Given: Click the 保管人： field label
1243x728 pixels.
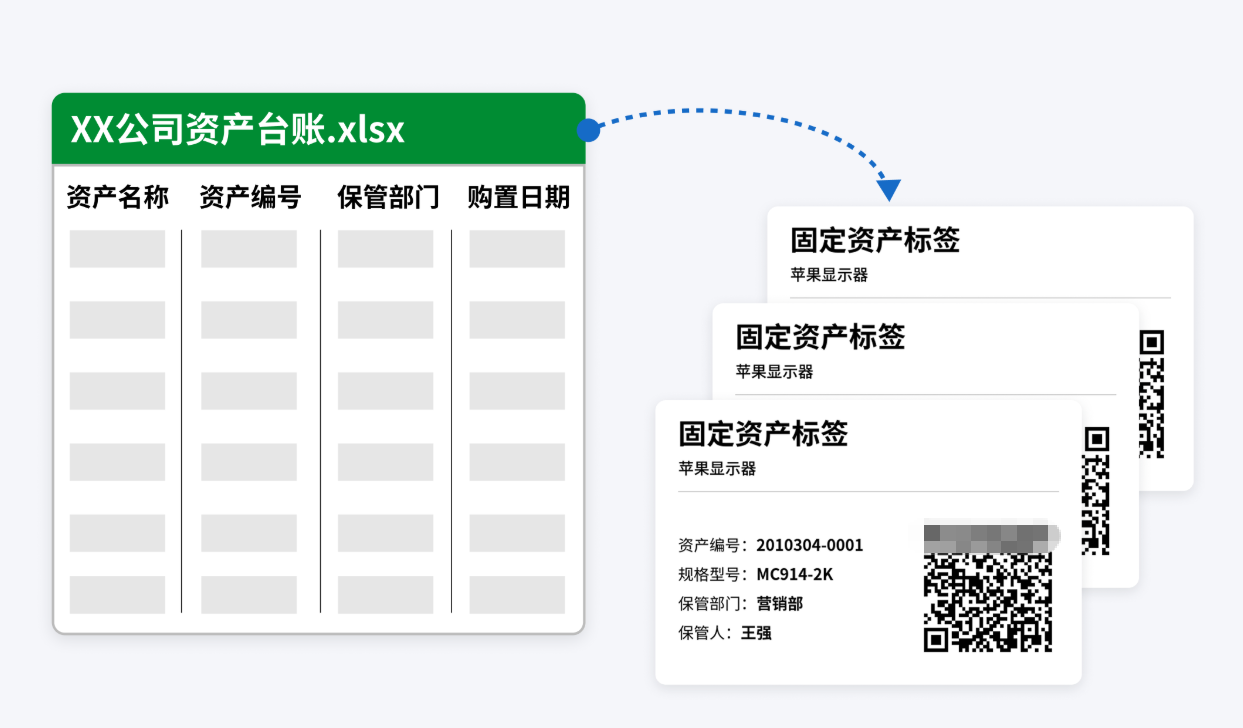Looking at the screenshot, I should [x=705, y=632].
